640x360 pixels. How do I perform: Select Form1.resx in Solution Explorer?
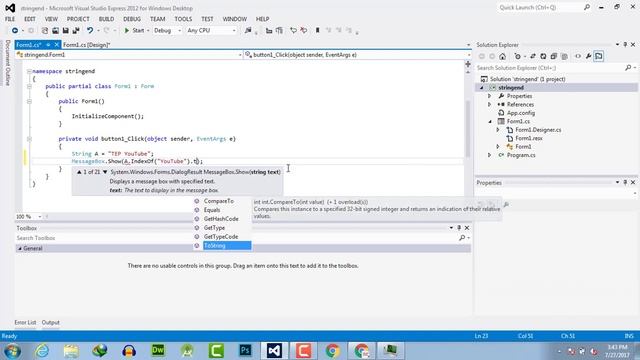tap(529, 138)
